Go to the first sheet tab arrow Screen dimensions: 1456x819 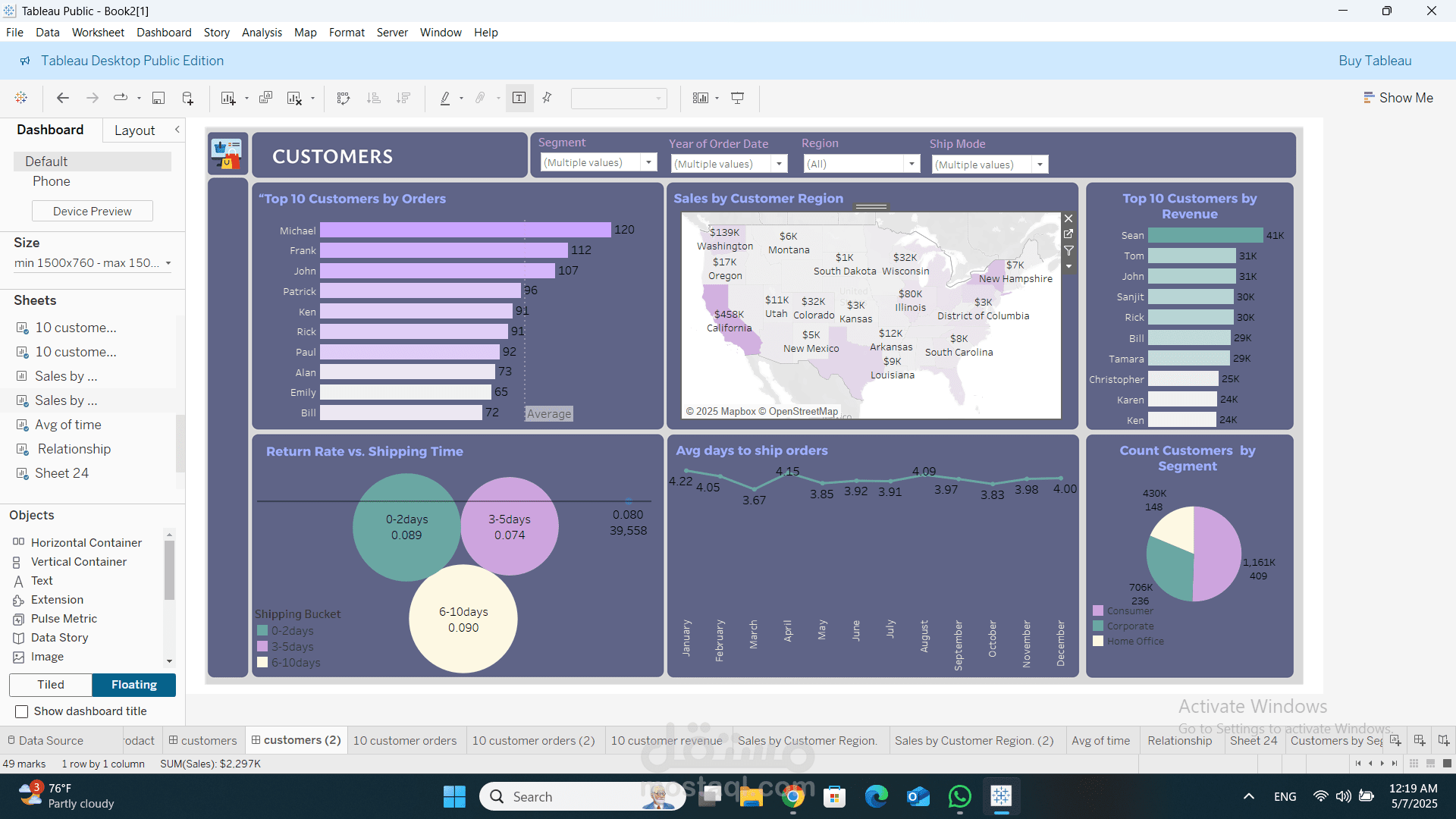pos(1358,764)
